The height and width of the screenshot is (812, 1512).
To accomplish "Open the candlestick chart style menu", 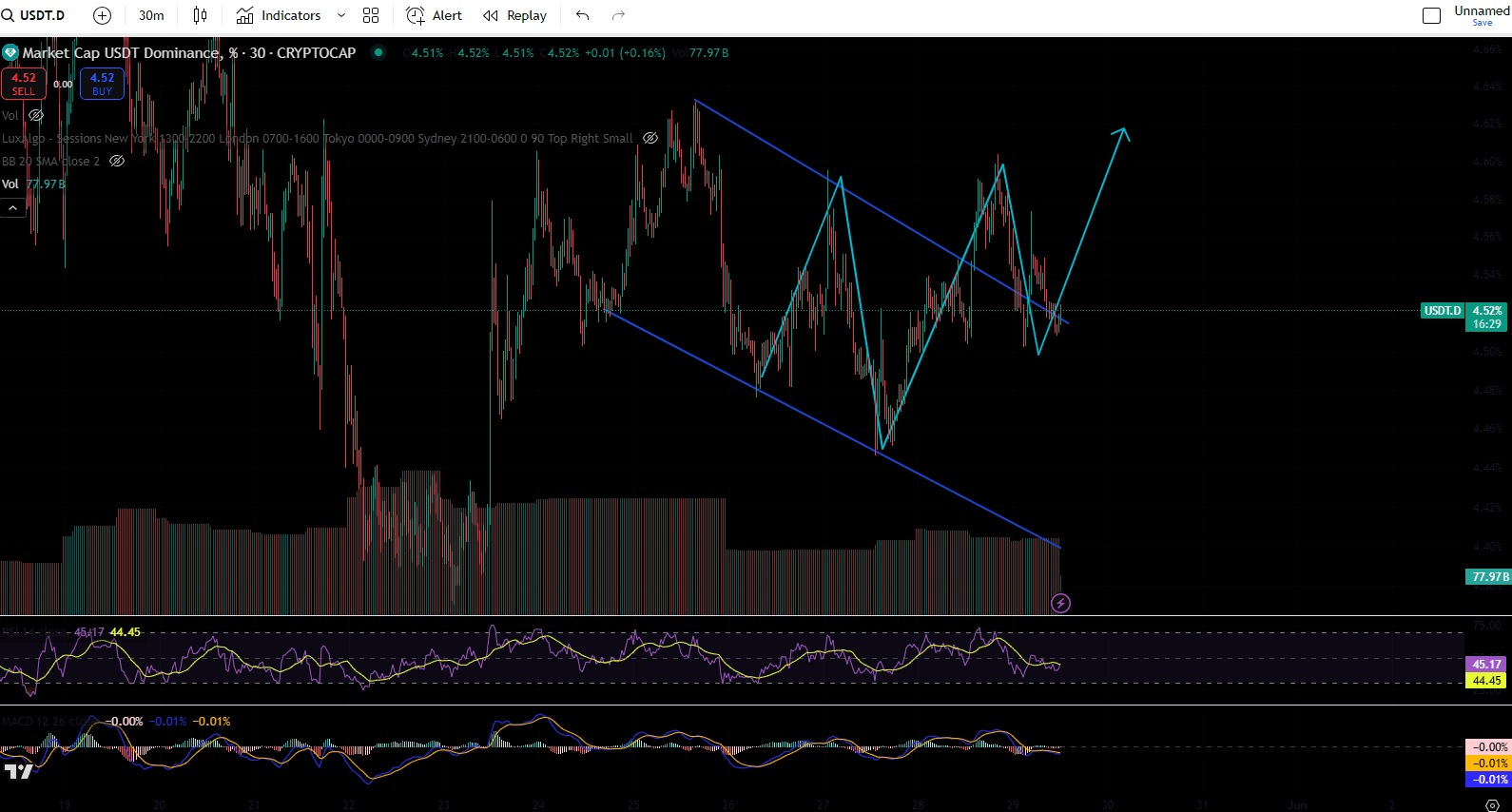I will tap(200, 15).
